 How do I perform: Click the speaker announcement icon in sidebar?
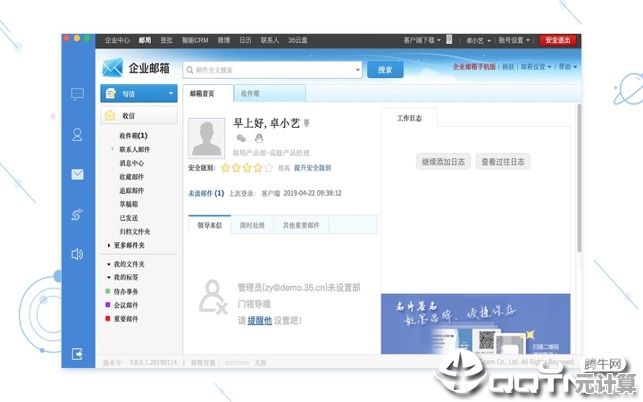click(77, 254)
